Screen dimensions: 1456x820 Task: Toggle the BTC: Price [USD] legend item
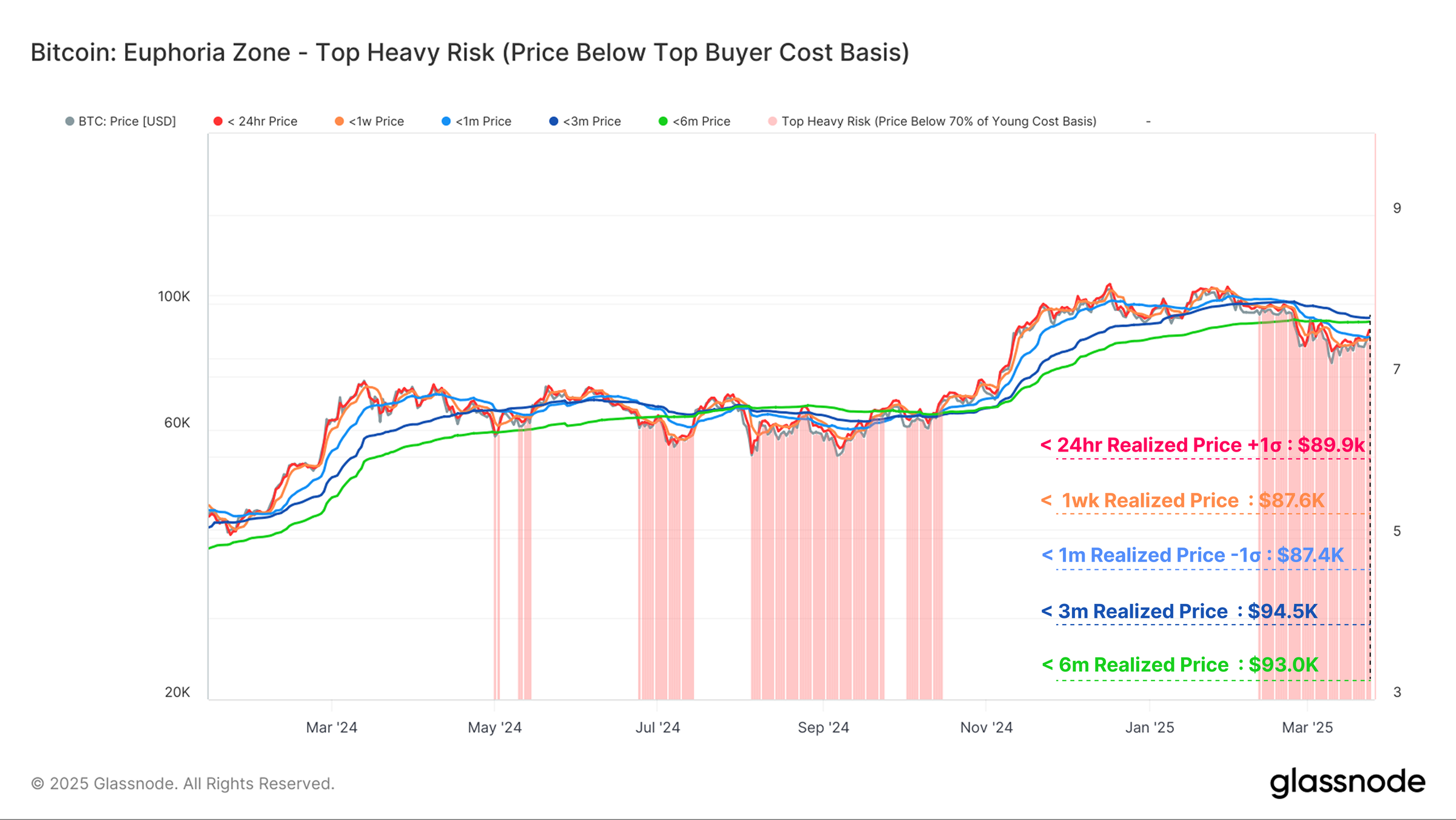click(121, 121)
